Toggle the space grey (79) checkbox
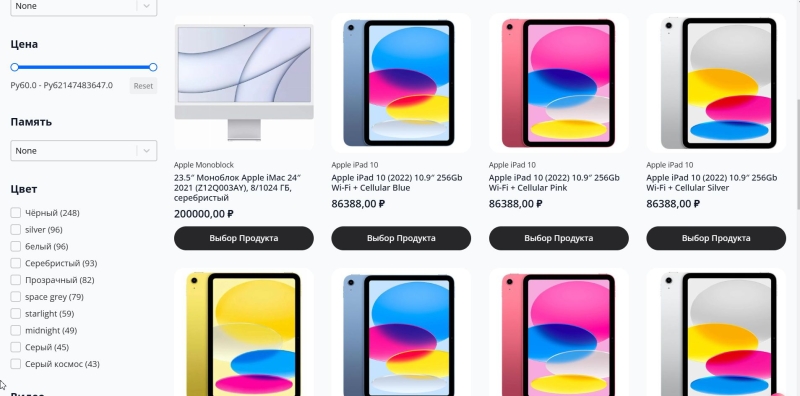800x396 pixels. coord(16,297)
